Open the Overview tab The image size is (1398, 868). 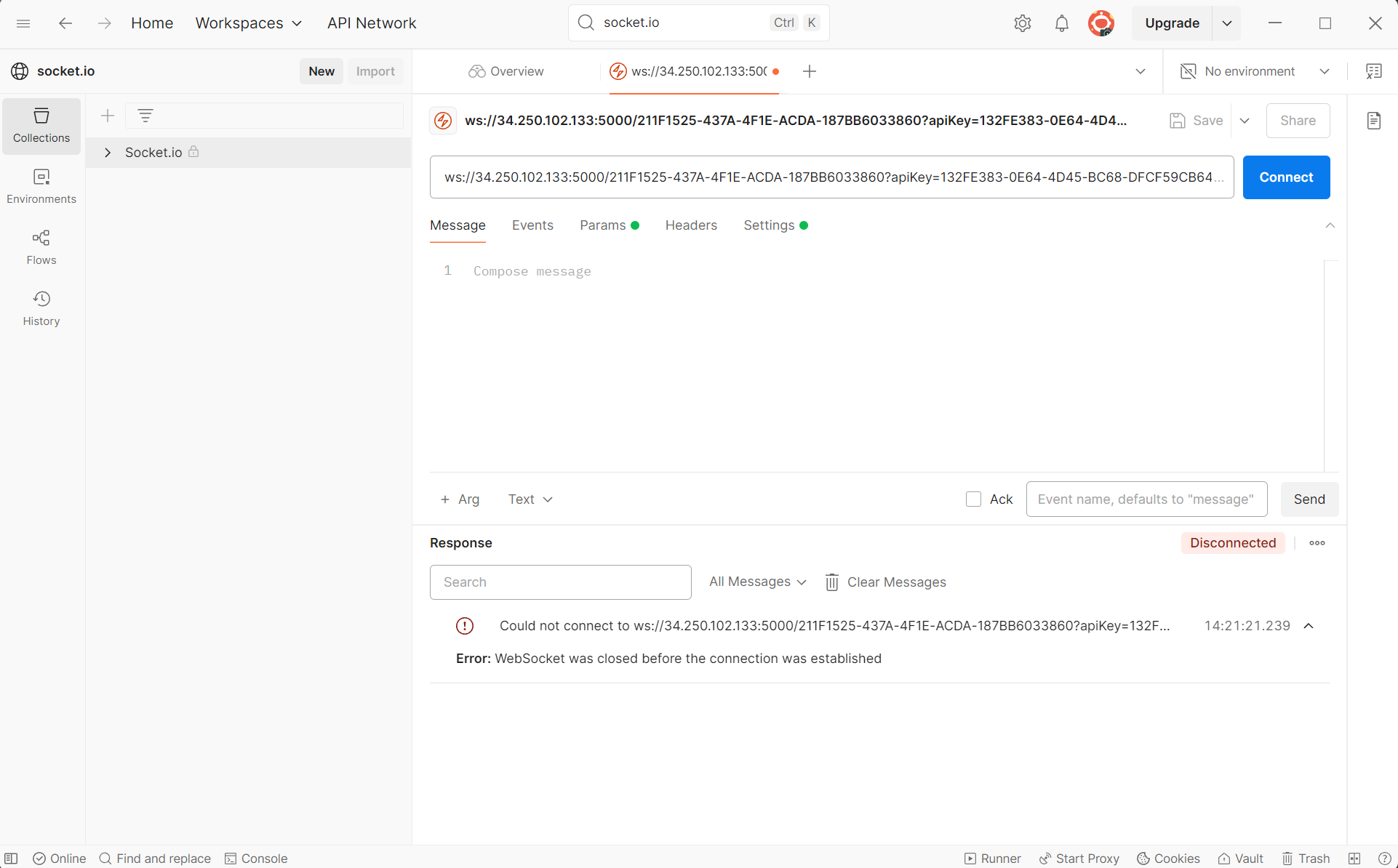coord(506,71)
